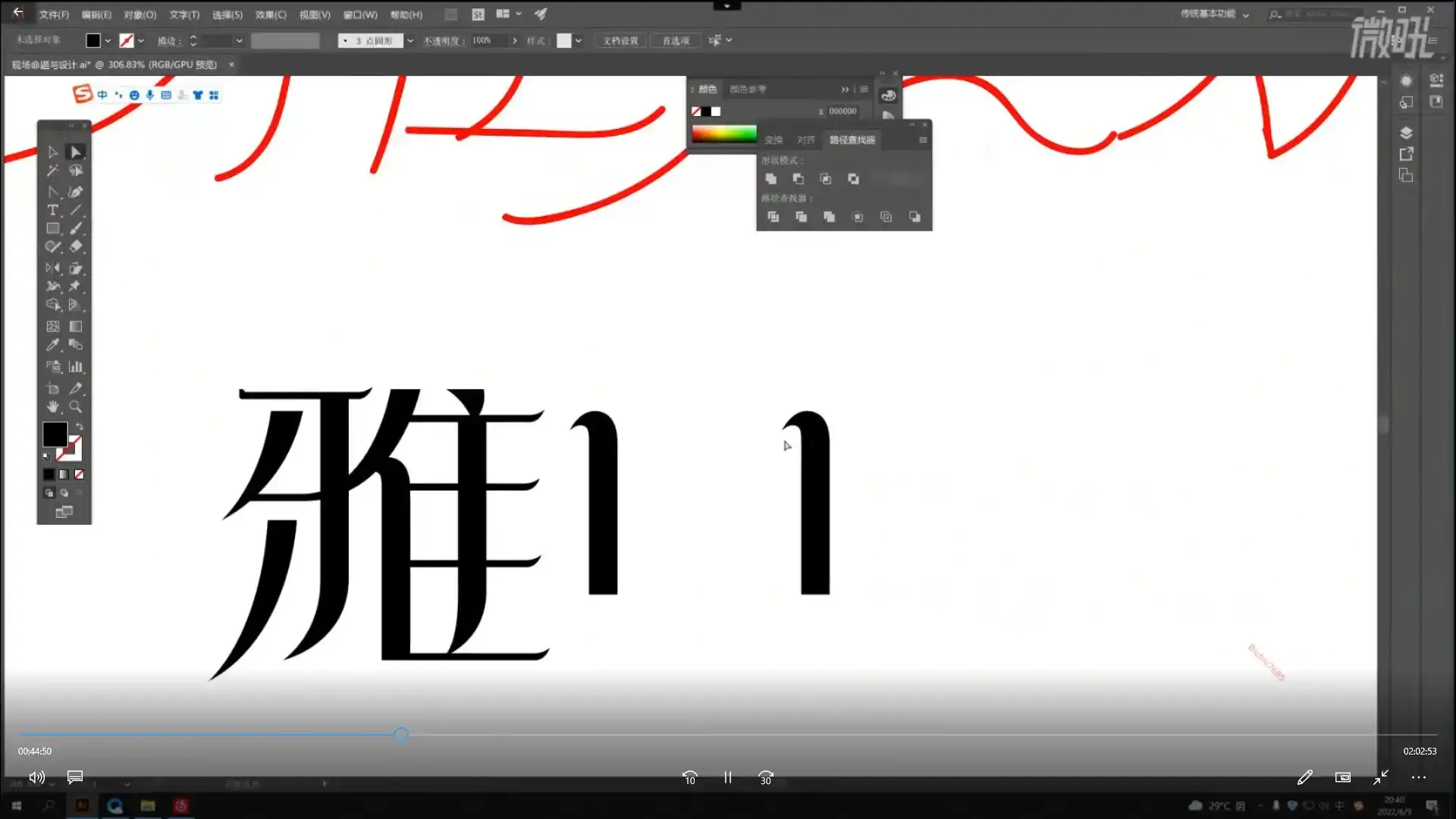The image size is (1456, 819).
Task: Click the Unite shape mode in Pathfinder panel
Action: 771,179
